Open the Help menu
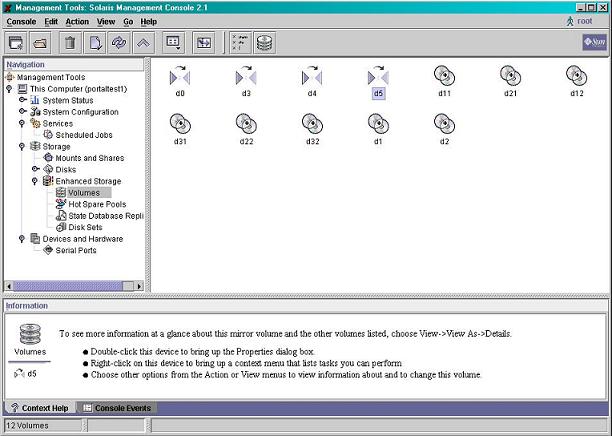612x436 pixels. (x=148, y=22)
